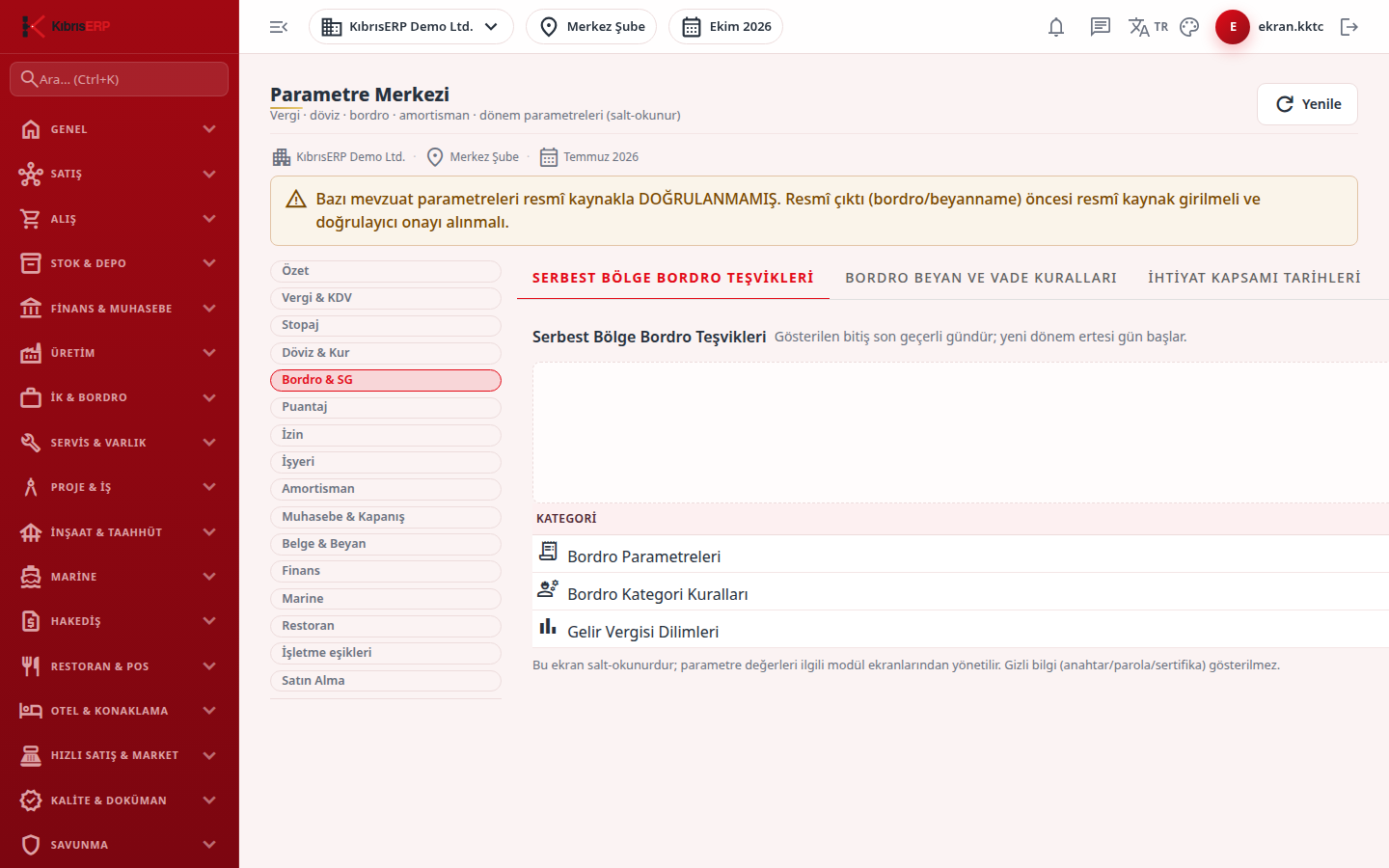
Task: Expand the Genel sidebar section
Action: tap(120, 129)
